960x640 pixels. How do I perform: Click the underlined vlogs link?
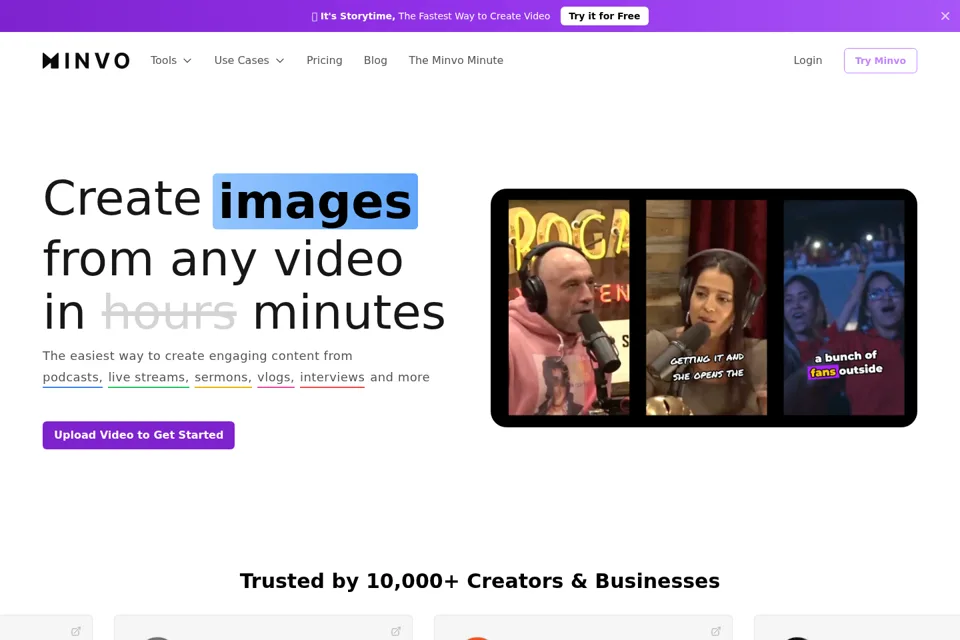pos(276,377)
